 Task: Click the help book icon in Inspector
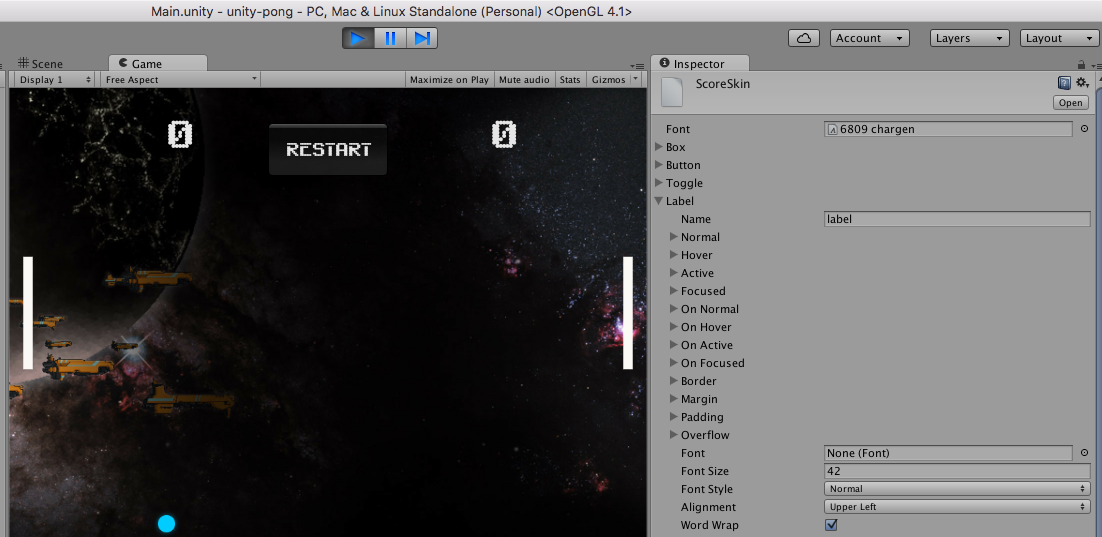pyautogui.click(x=1064, y=83)
